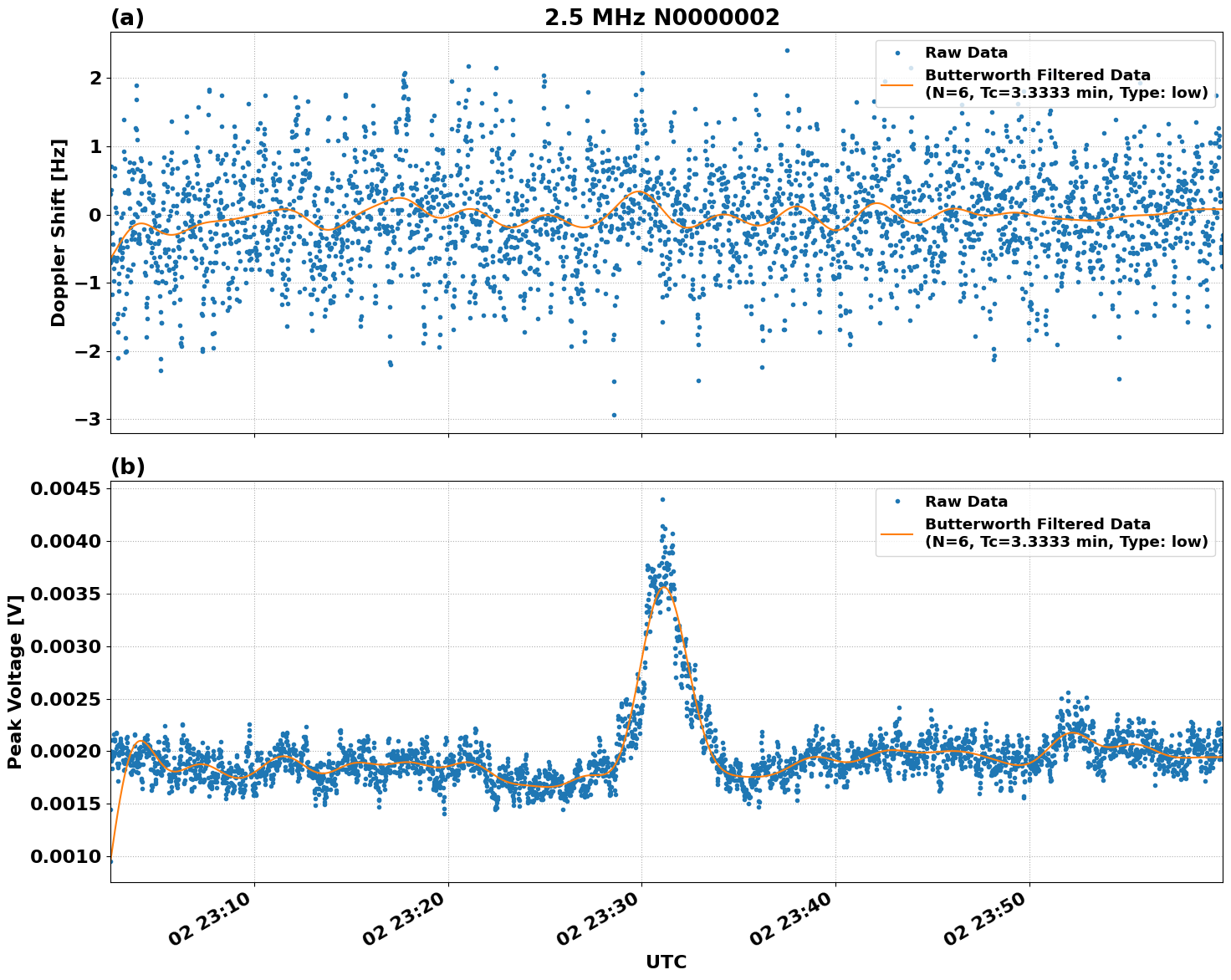This screenshot has height=980, width=1231.
Task: Click the lowest Doppler outlier point near -3 Hz
Action: (x=615, y=416)
